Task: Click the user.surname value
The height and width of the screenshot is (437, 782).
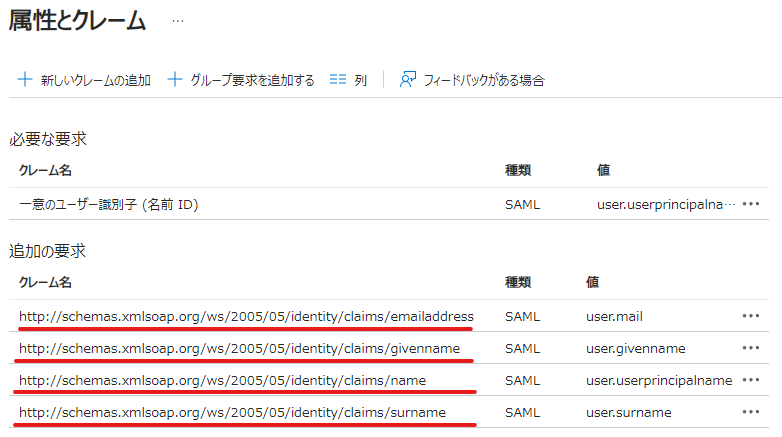Action: pos(629,413)
